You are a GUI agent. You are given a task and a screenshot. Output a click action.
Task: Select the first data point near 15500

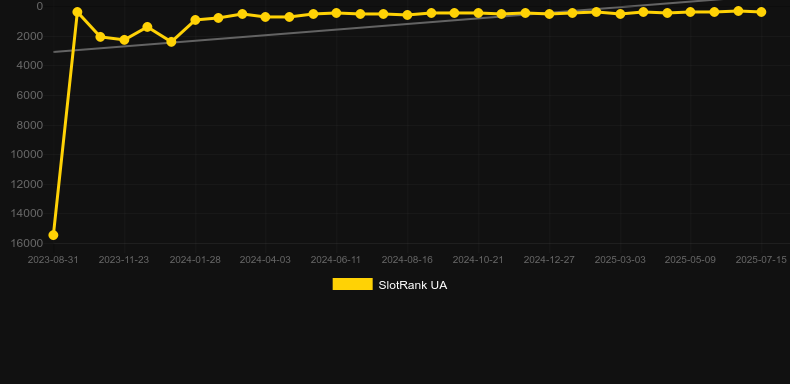(x=53, y=235)
